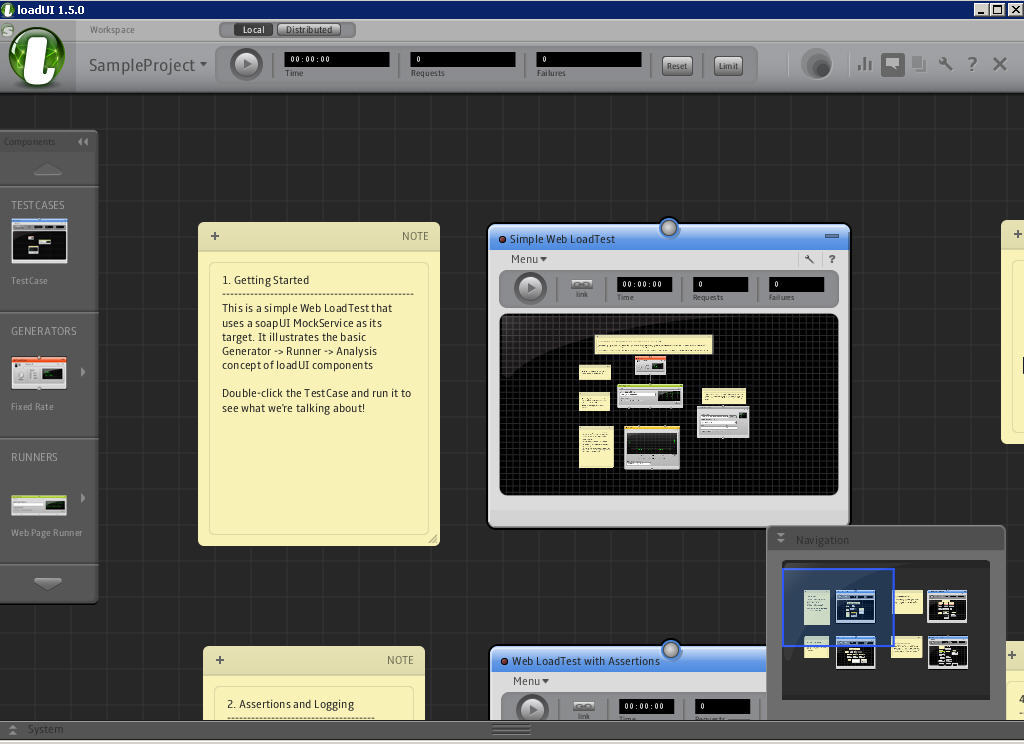Open help in Simple Web LoadTest
1024x744 pixels.
click(831, 259)
